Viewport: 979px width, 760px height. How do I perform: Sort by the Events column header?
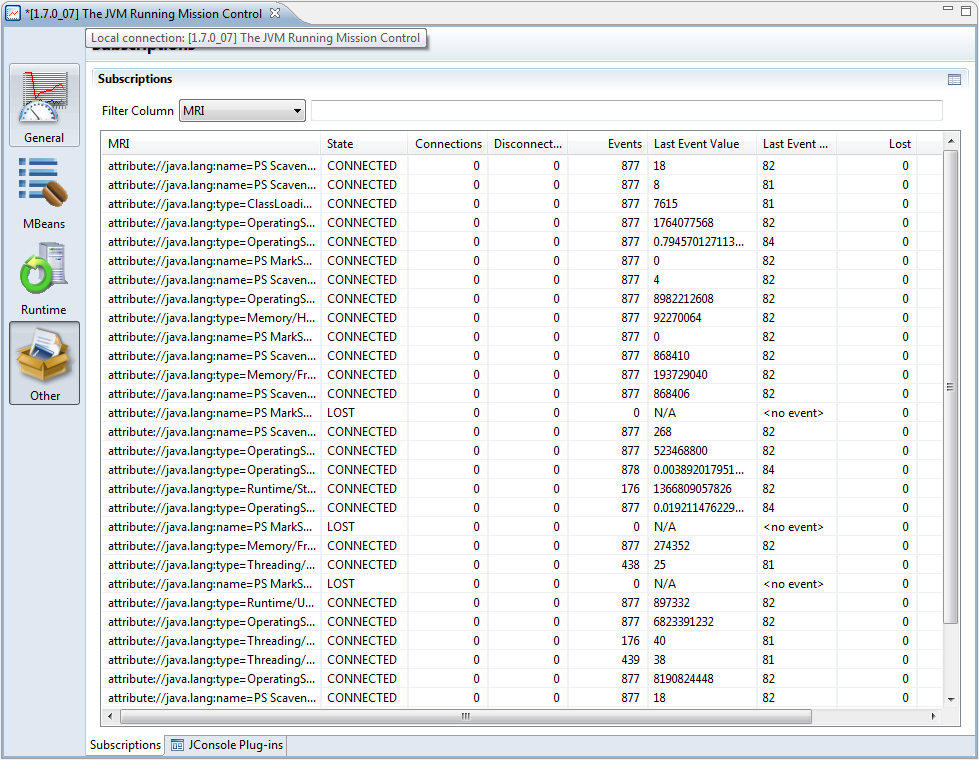pos(608,144)
